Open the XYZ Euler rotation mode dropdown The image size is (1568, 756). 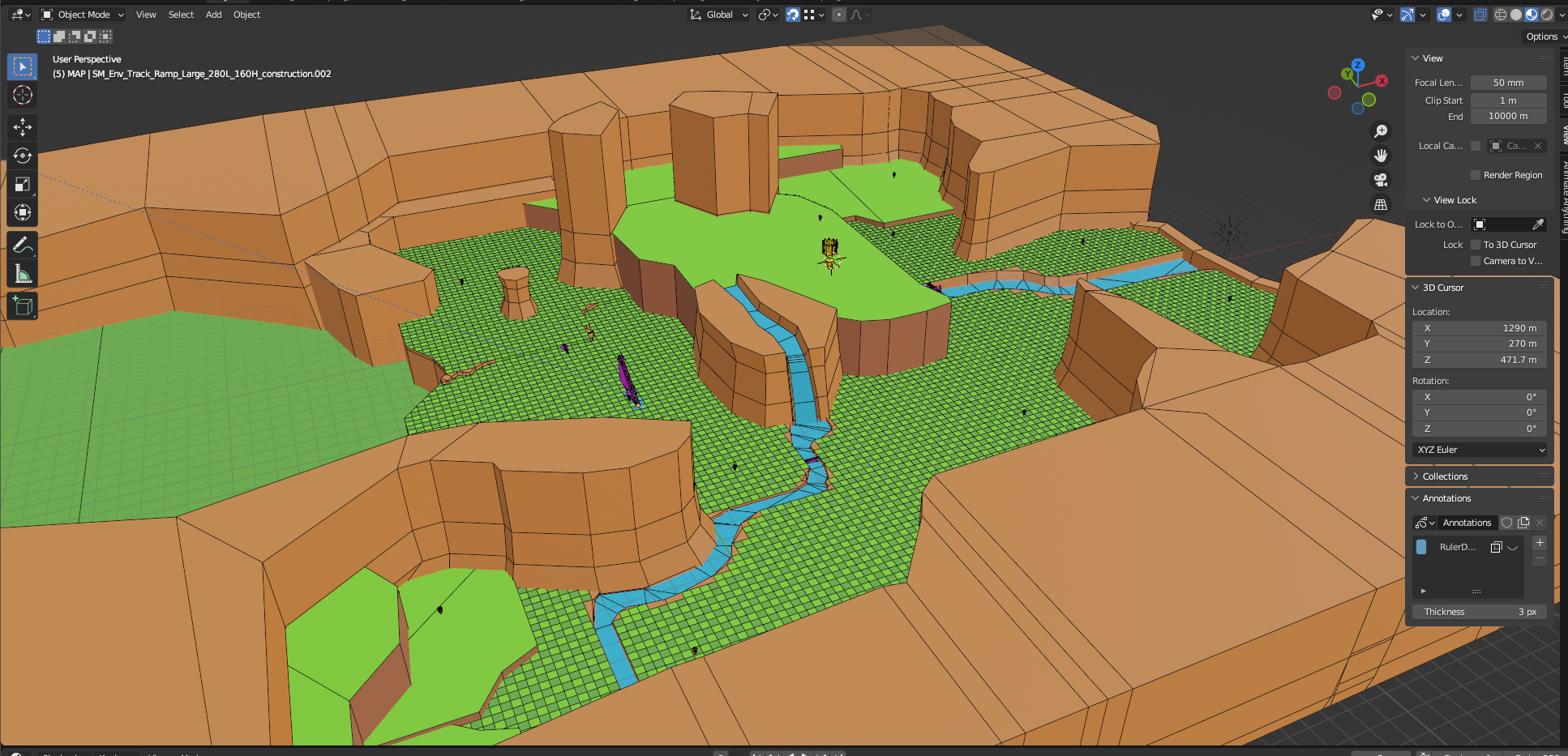(1480, 450)
